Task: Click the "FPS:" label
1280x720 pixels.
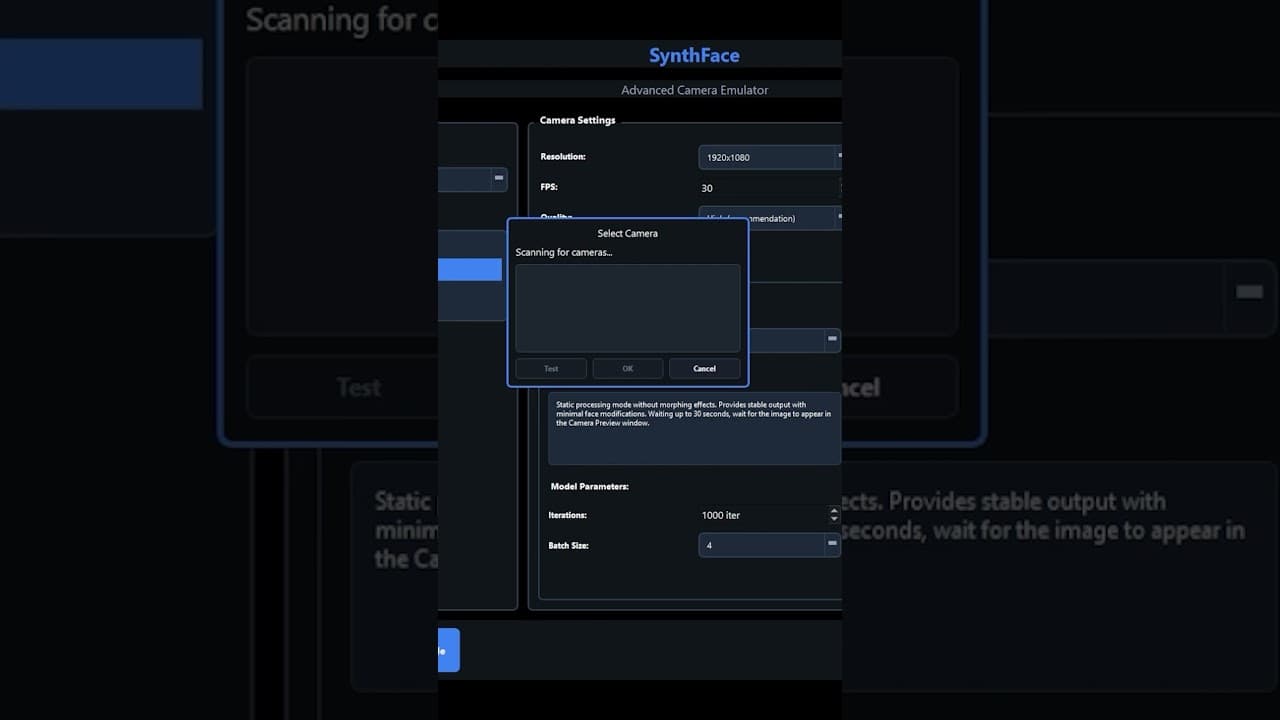Action: click(549, 187)
